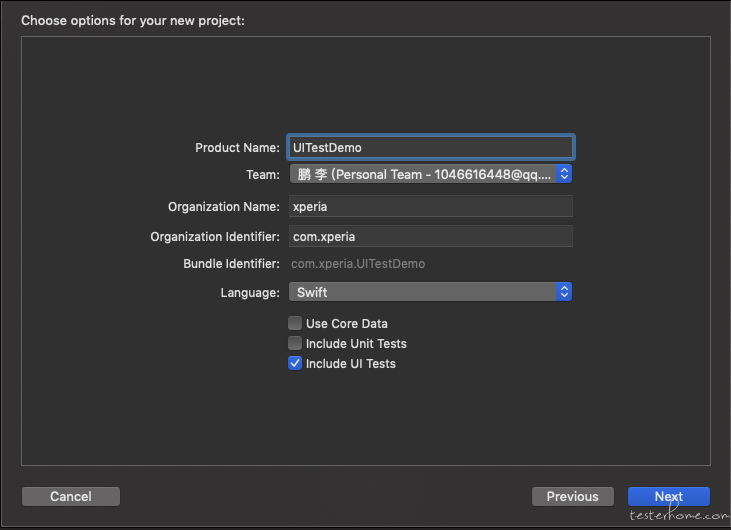
Task: Click the Product Name label
Action: click(x=237, y=148)
